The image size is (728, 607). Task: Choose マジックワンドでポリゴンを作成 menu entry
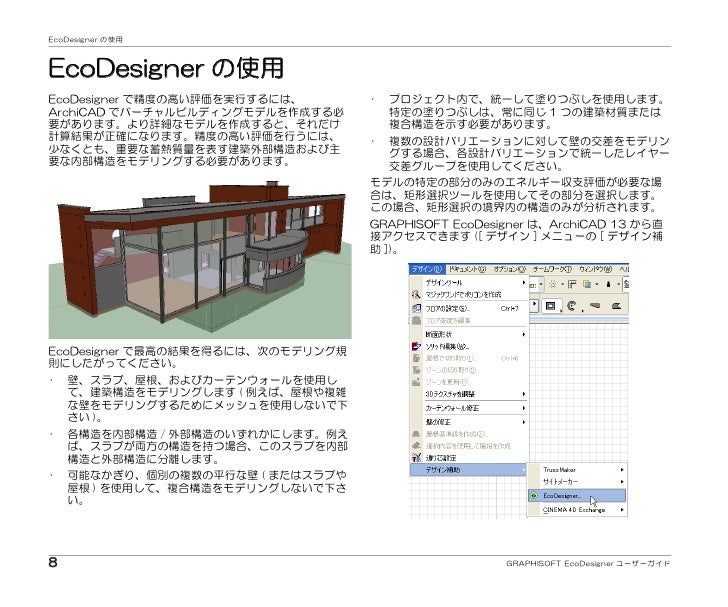click(469, 294)
